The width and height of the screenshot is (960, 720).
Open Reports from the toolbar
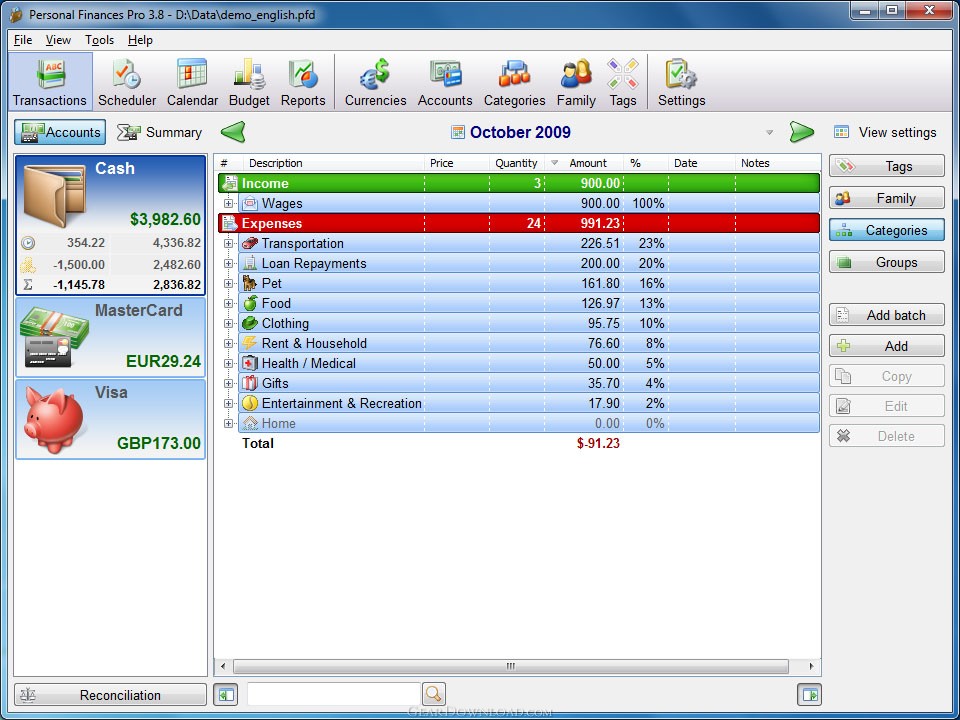point(303,82)
